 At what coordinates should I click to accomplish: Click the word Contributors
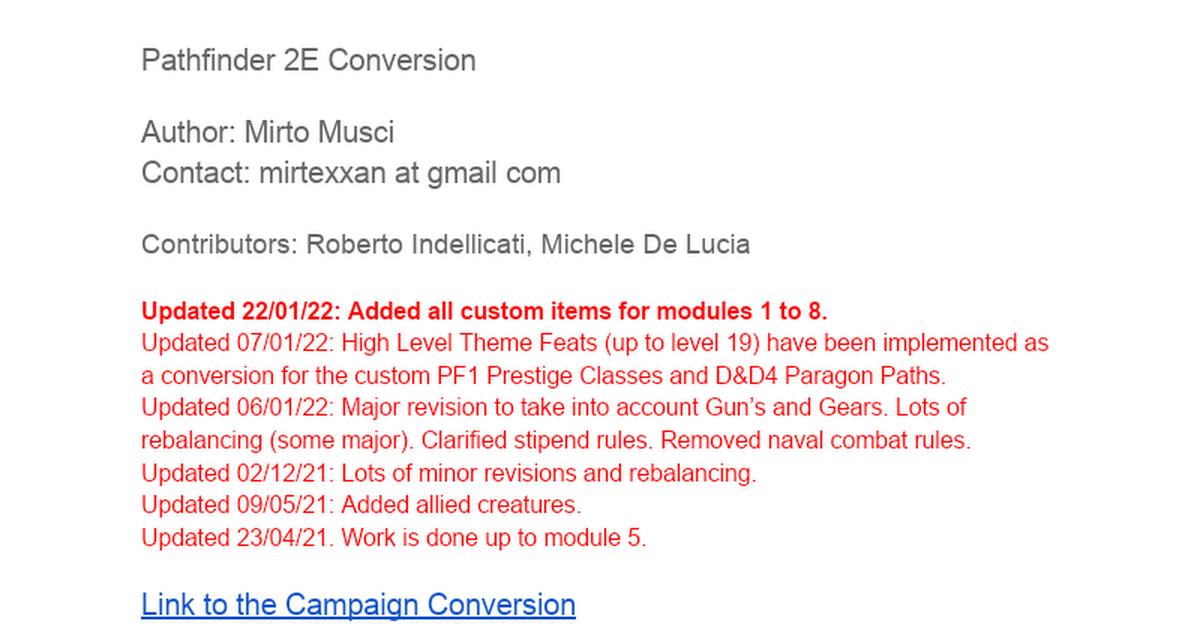219,244
